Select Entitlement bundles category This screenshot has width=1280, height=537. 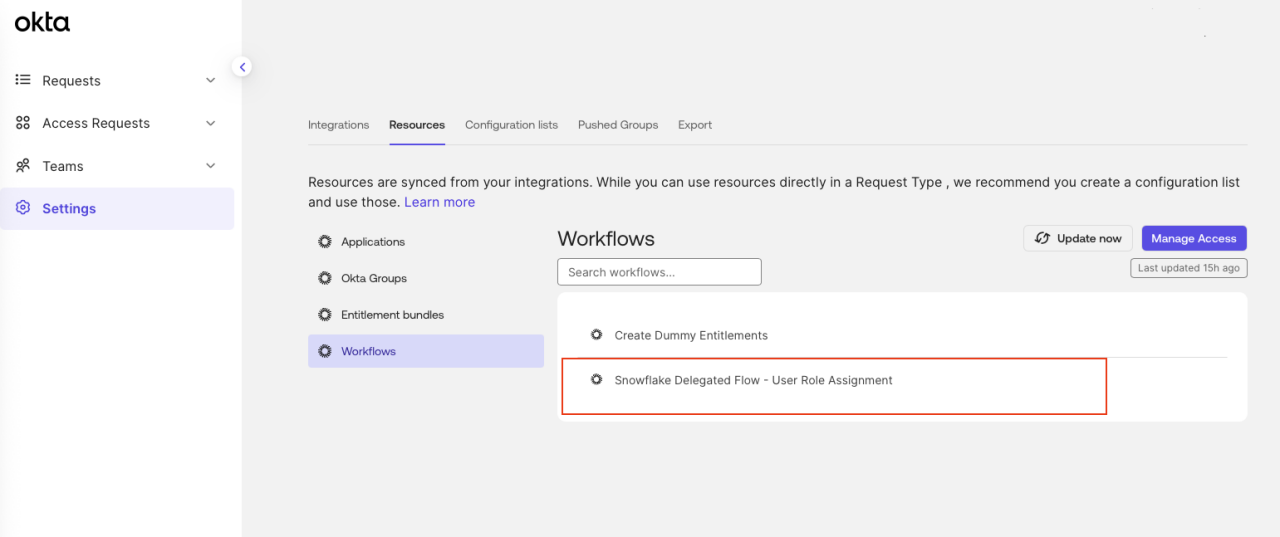tap(426, 314)
